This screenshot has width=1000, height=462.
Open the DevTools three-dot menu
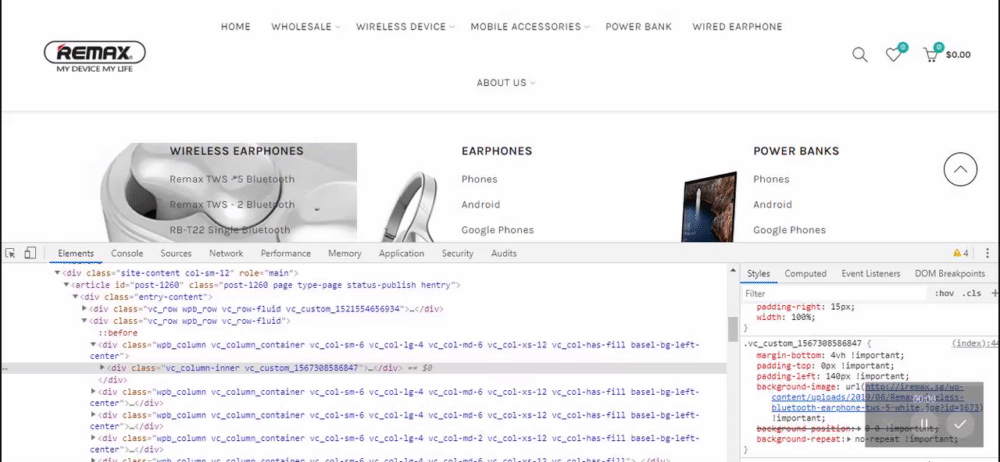point(987,253)
